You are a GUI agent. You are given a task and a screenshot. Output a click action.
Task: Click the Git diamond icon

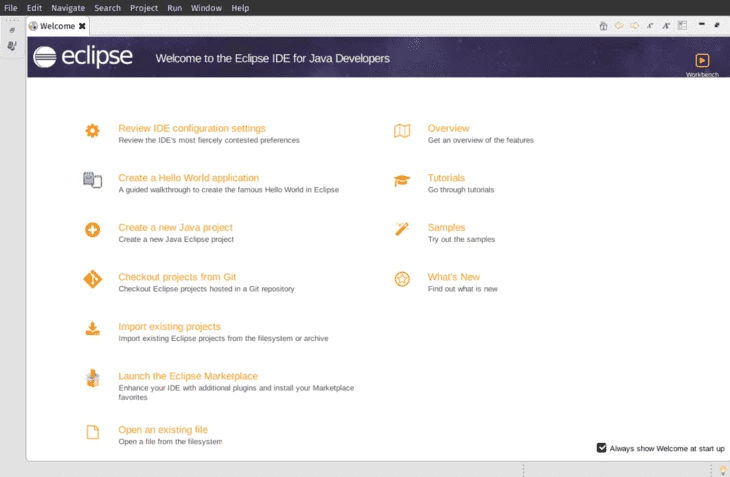click(92, 279)
